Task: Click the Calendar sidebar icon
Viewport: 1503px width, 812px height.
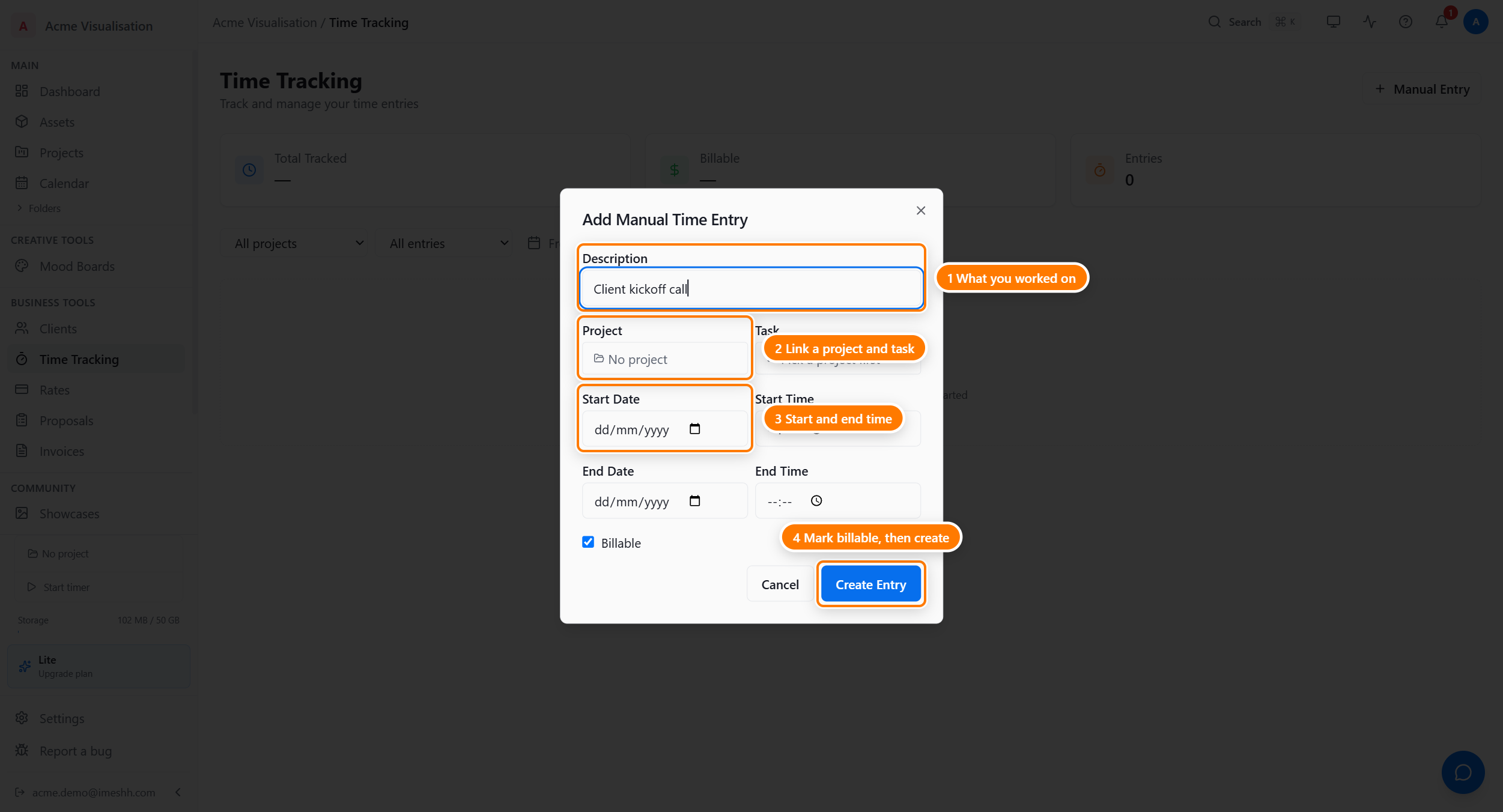Action: pos(22,183)
